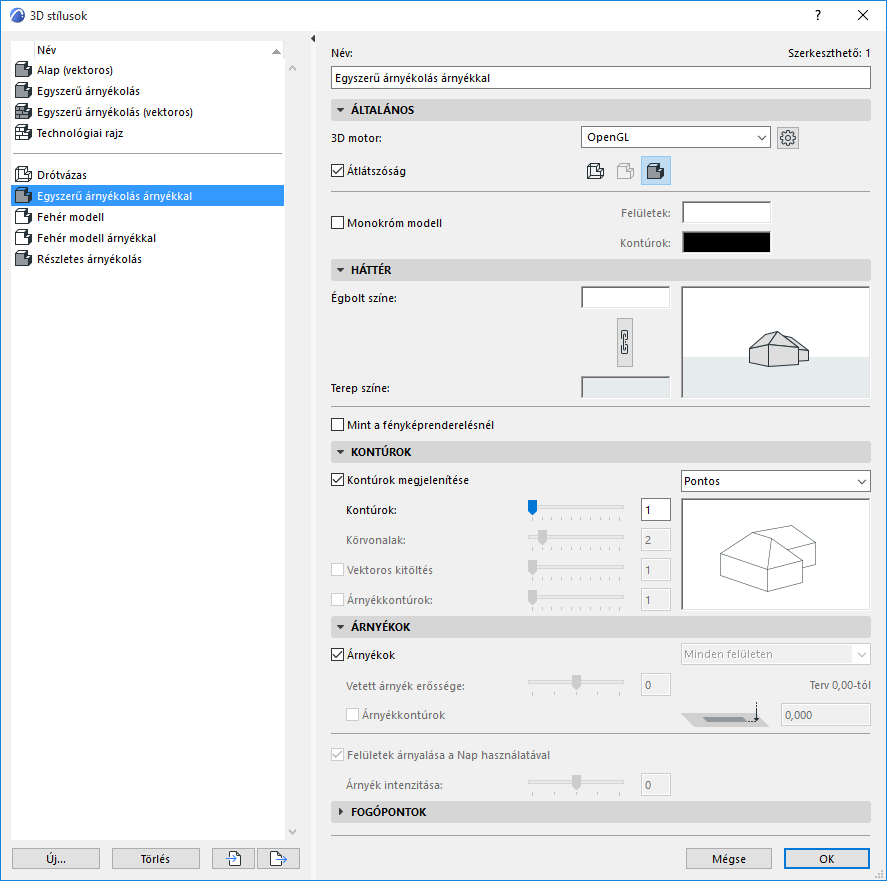The image size is (887, 881).
Task: Click the contours preview house thumbnail
Action: [x=776, y=554]
